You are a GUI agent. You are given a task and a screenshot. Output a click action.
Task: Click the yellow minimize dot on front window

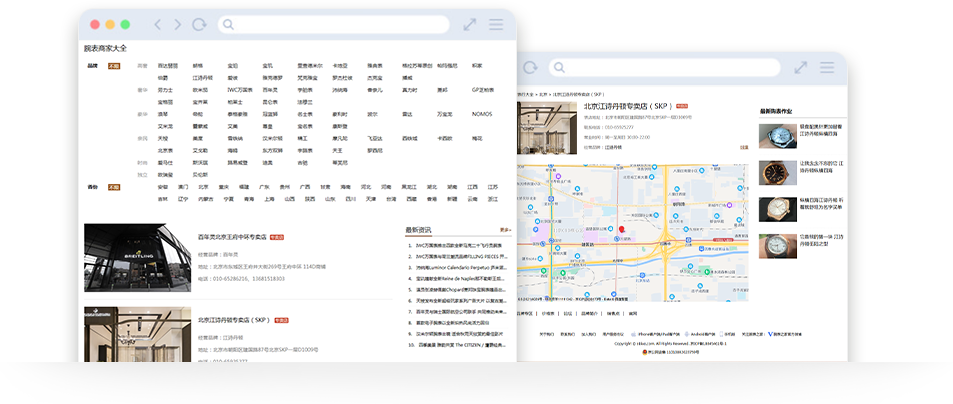[110, 24]
